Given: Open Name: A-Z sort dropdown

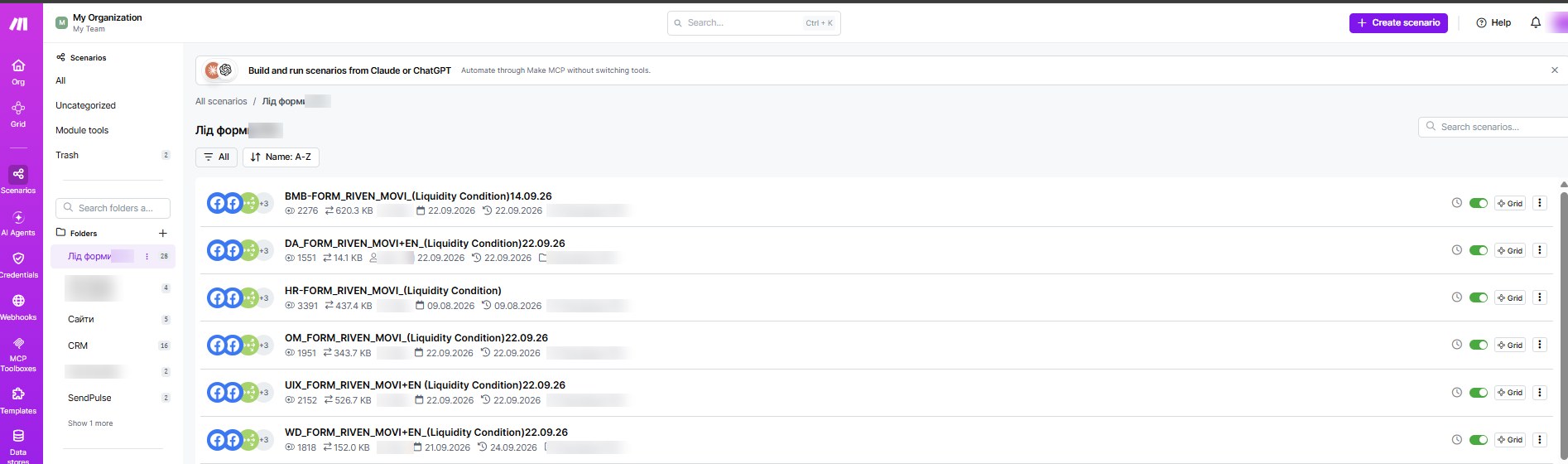Looking at the screenshot, I should click(x=281, y=157).
